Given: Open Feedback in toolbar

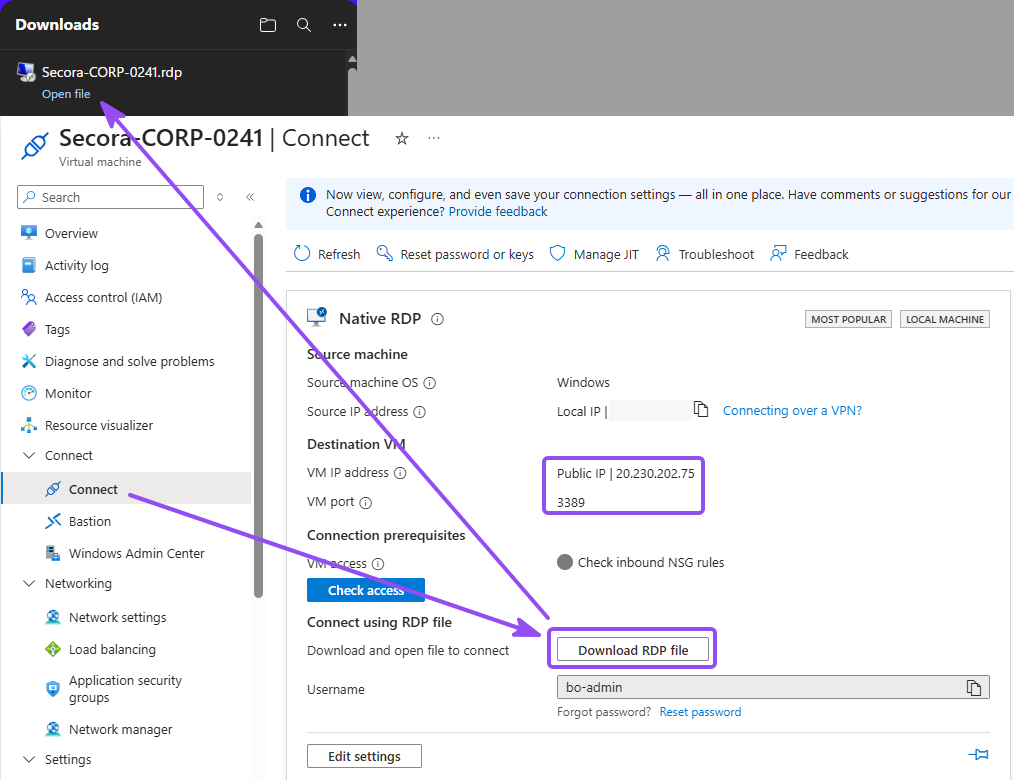Looking at the screenshot, I should pyautogui.click(x=809, y=254).
